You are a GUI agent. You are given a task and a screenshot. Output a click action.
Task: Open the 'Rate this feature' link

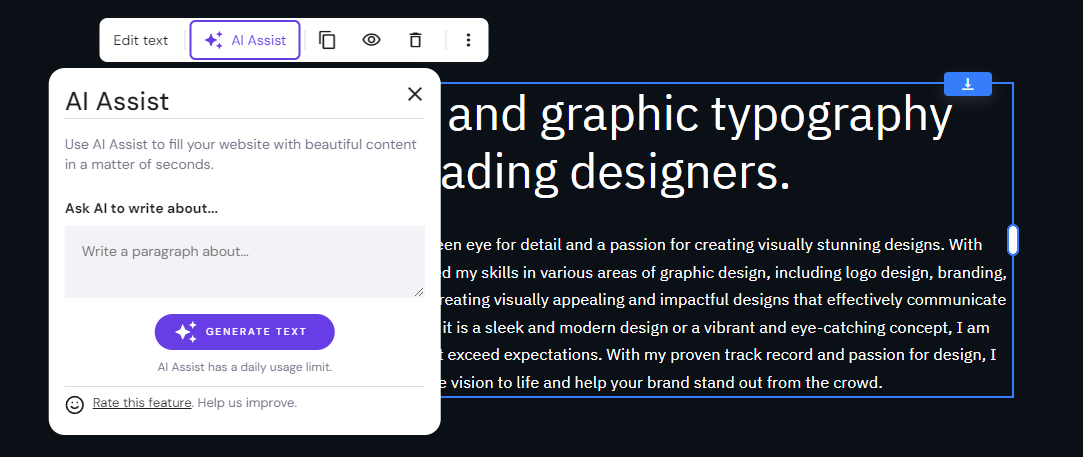coord(142,403)
